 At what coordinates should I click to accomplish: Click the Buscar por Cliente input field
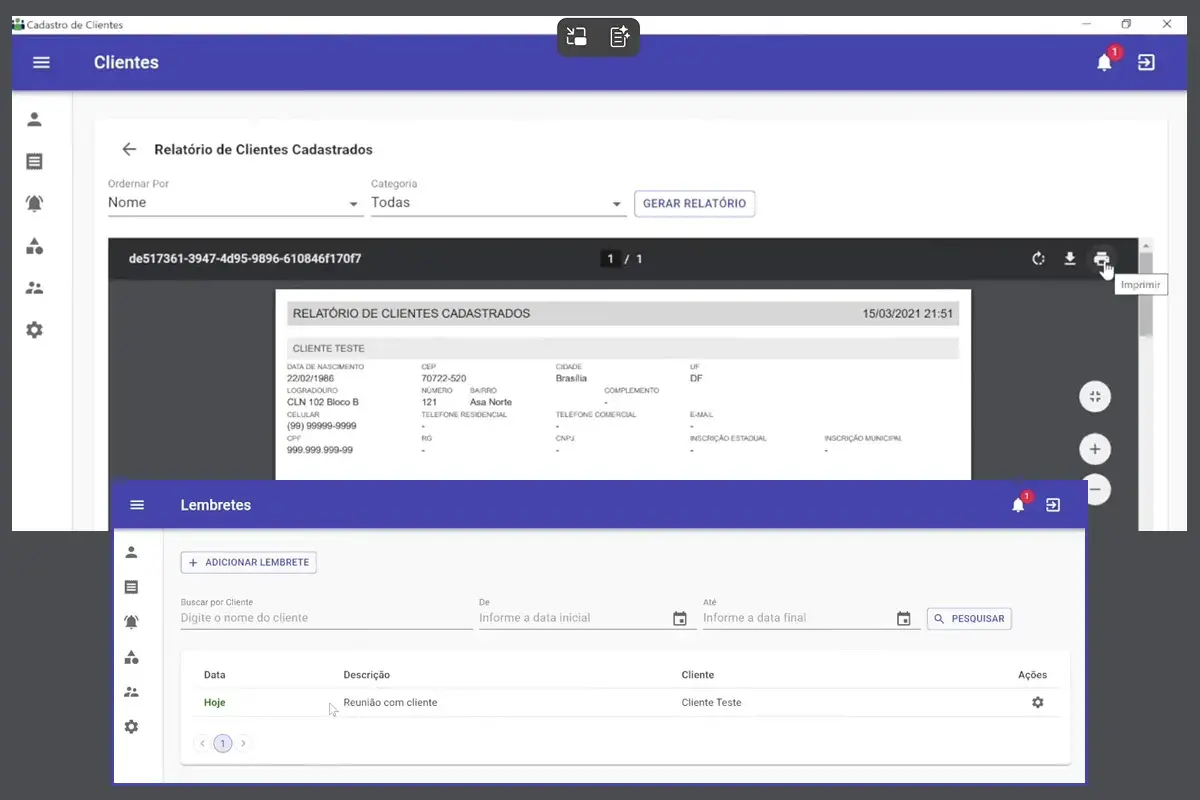pyautogui.click(x=326, y=618)
